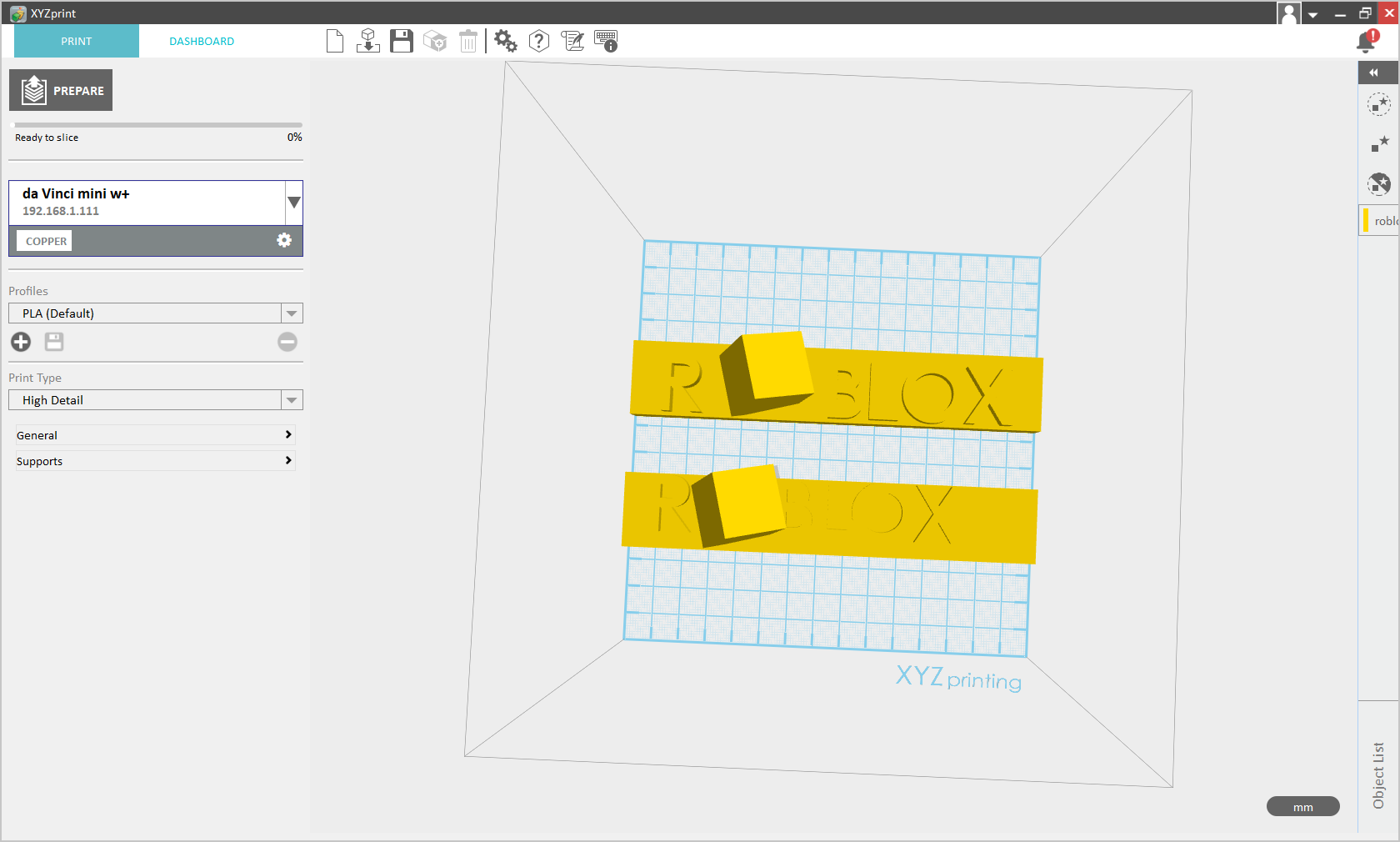Open the notifications bell
The image size is (1400, 842).
pyautogui.click(x=1367, y=41)
